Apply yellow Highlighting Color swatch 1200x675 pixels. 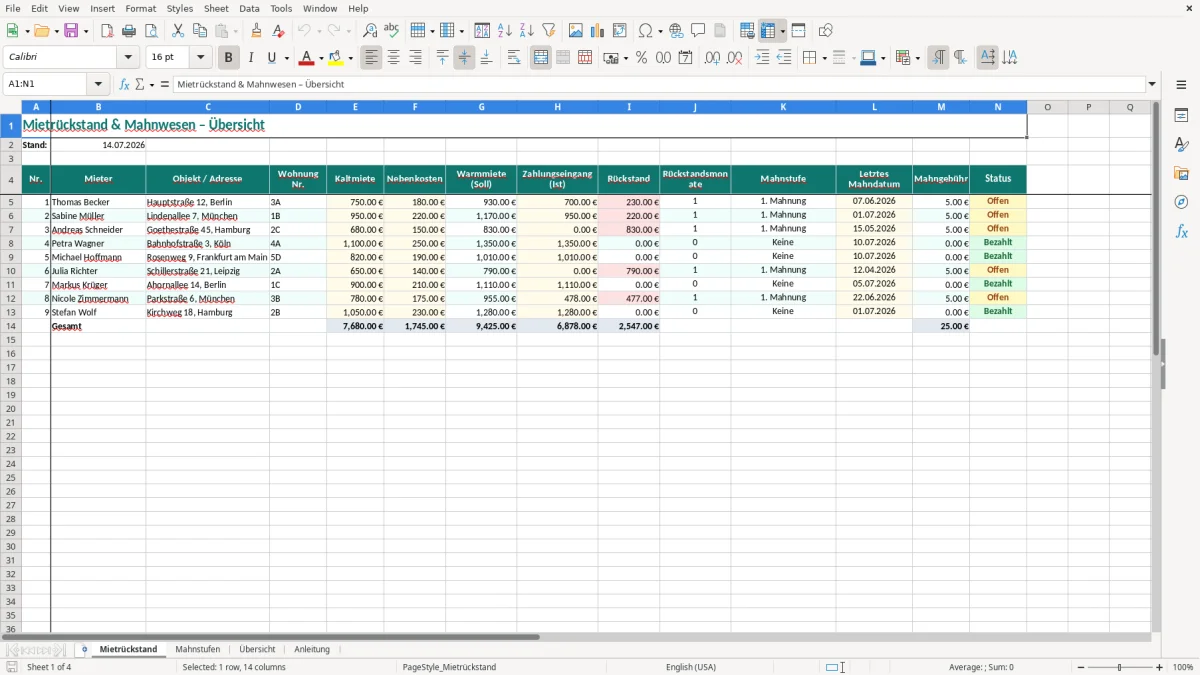[x=336, y=58]
